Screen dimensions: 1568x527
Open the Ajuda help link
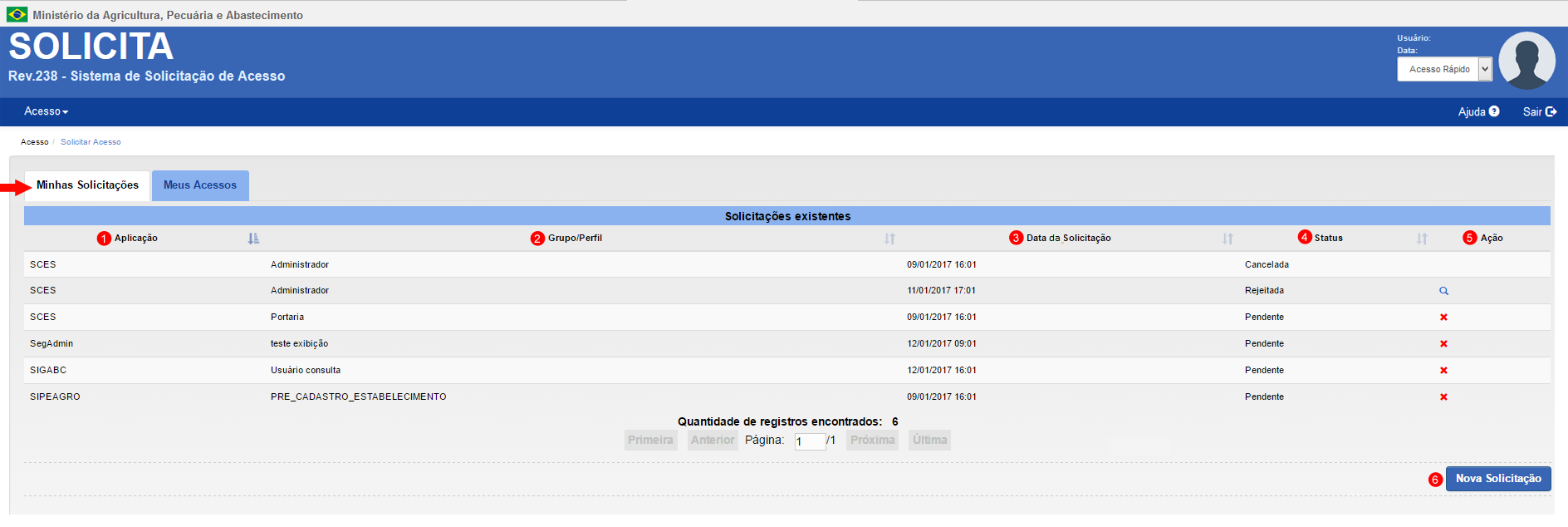click(1478, 111)
